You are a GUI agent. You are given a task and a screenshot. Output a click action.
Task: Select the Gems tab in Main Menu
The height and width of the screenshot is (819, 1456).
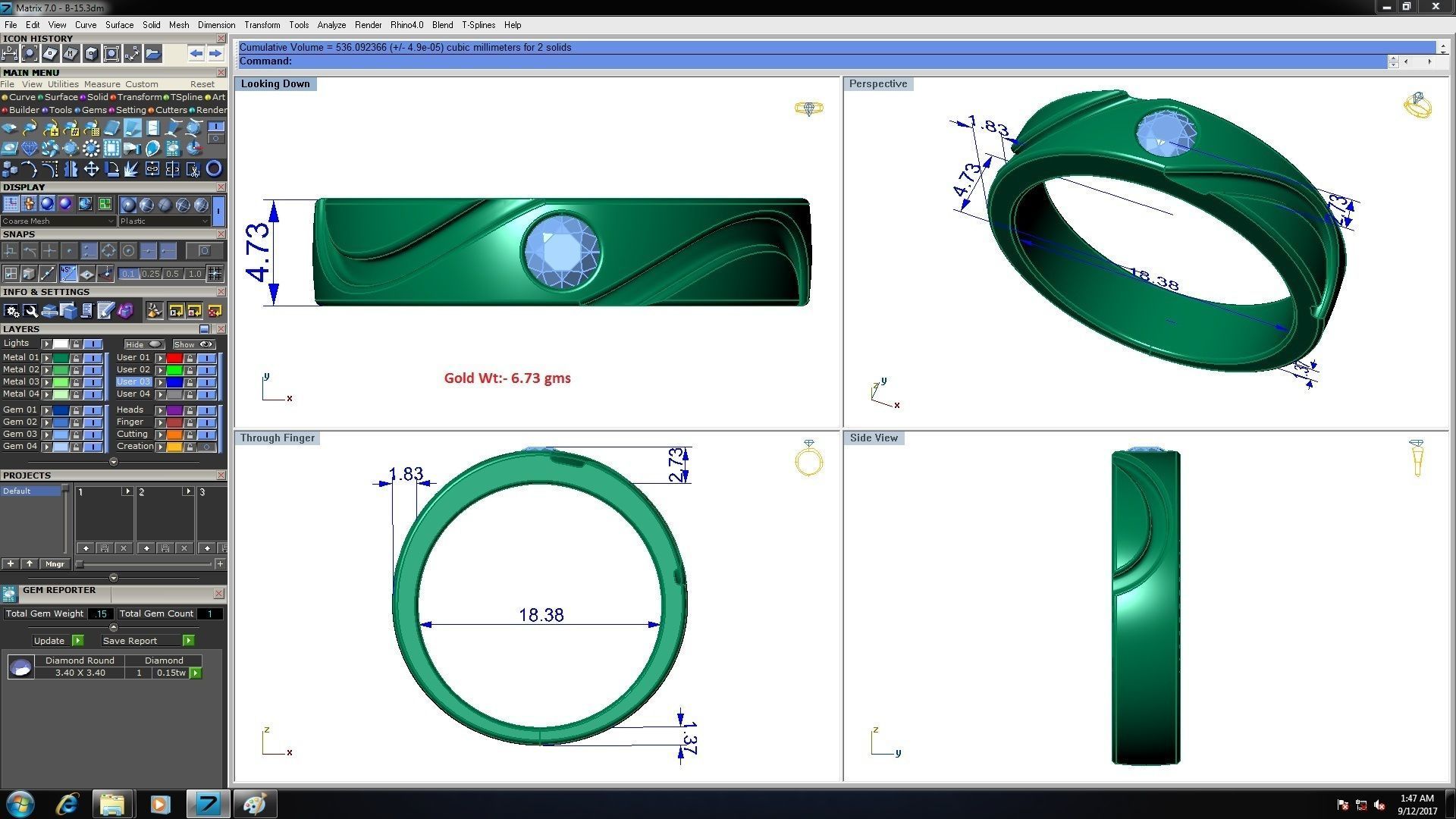tap(93, 110)
